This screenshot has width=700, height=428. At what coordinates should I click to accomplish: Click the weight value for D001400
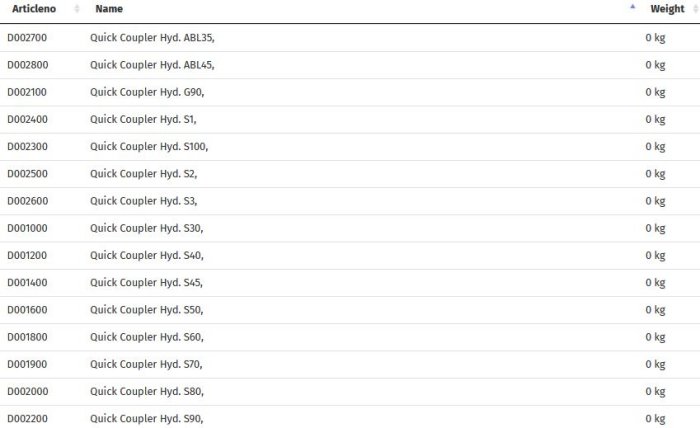point(655,282)
